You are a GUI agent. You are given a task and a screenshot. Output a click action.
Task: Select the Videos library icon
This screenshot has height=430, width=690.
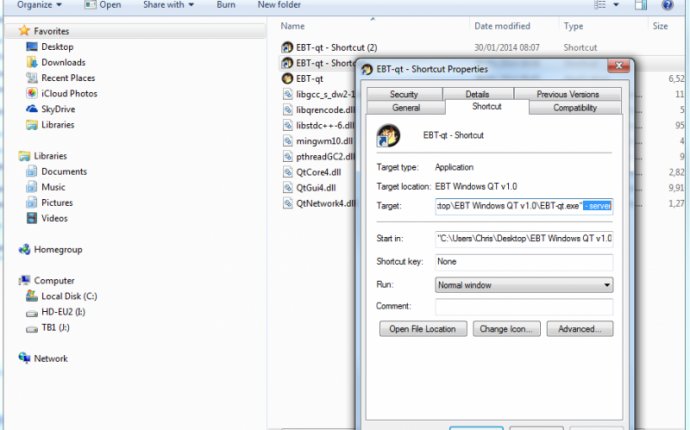32,218
